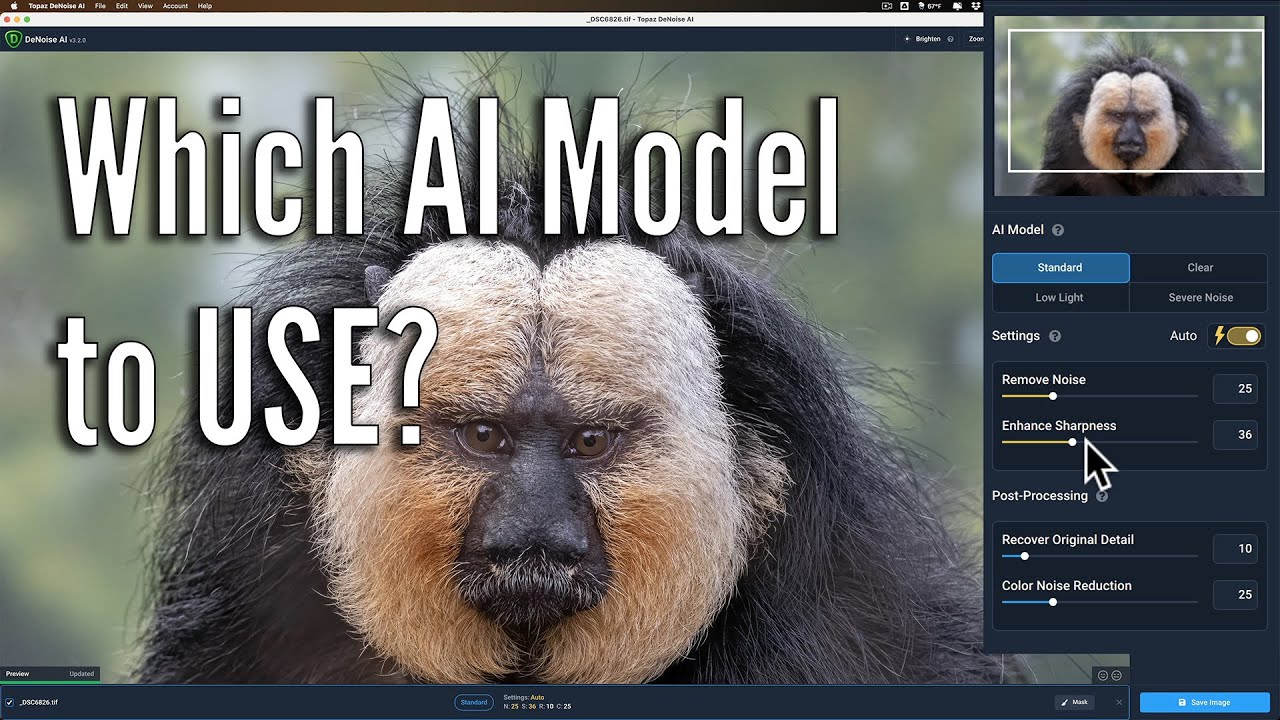Click the Color Noise Reduction value field

pos(1235,595)
